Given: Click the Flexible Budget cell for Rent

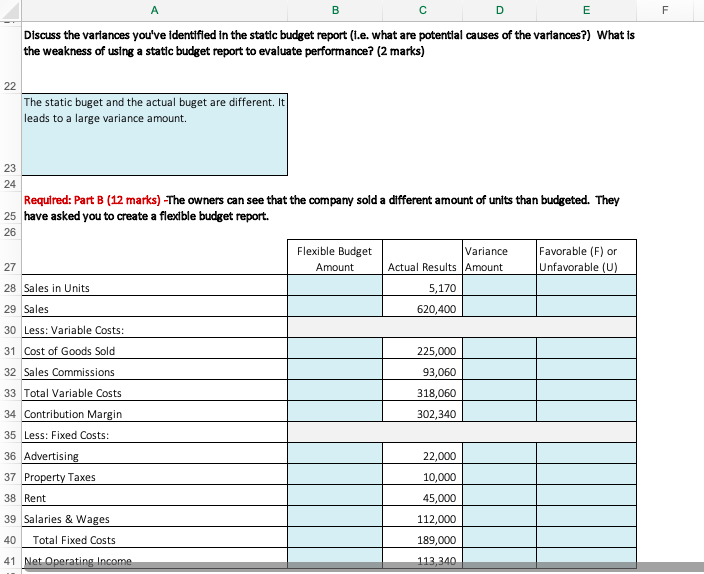Looking at the screenshot, I should click(x=335, y=495).
